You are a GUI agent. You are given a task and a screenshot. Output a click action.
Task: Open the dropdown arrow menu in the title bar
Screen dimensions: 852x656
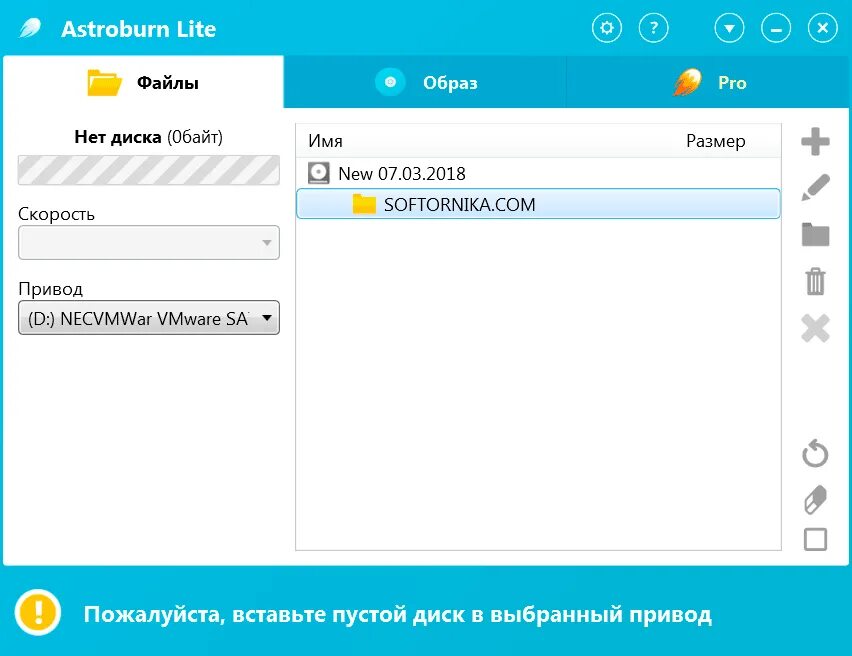point(729,27)
